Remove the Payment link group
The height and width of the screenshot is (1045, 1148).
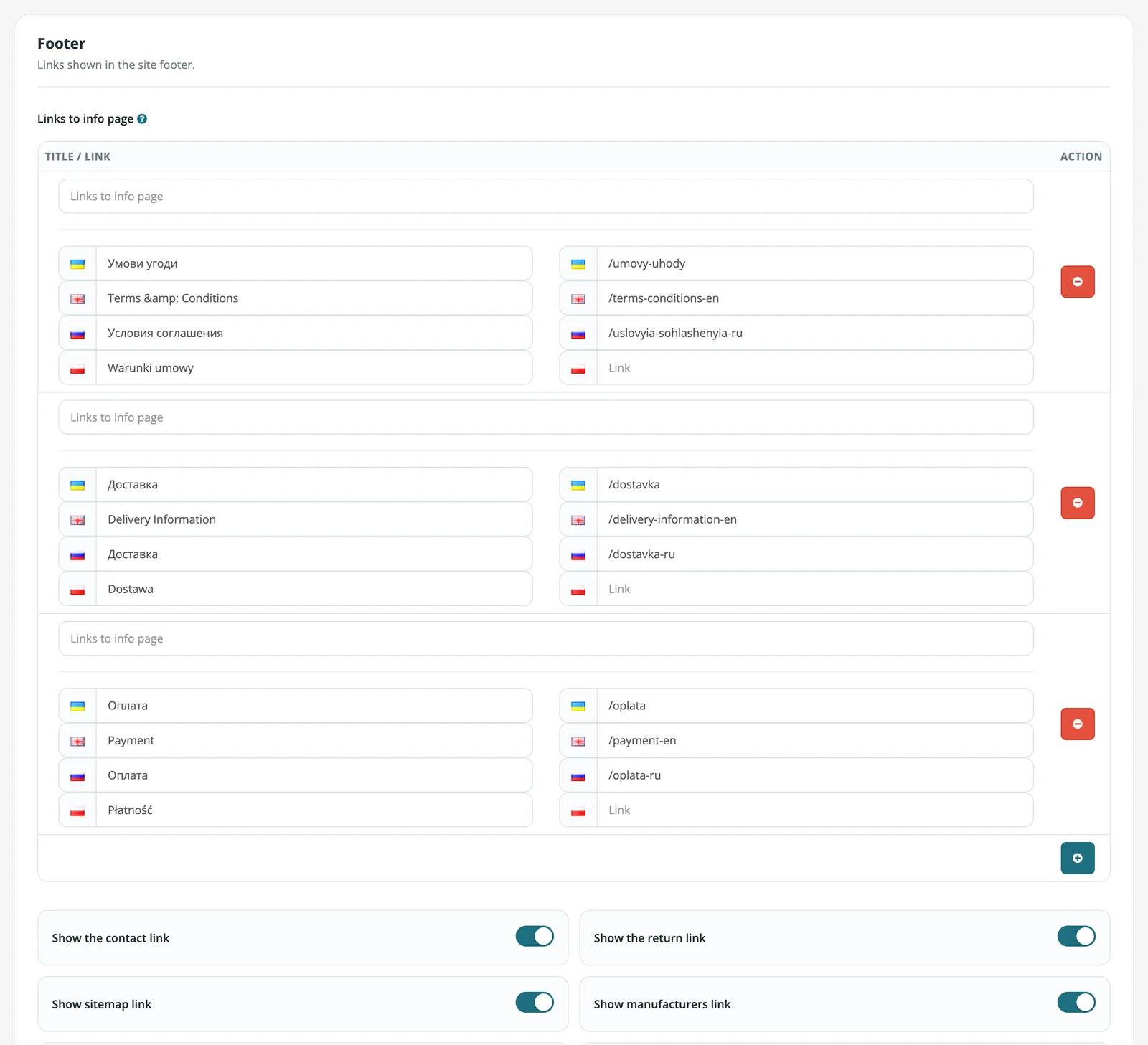(x=1078, y=724)
